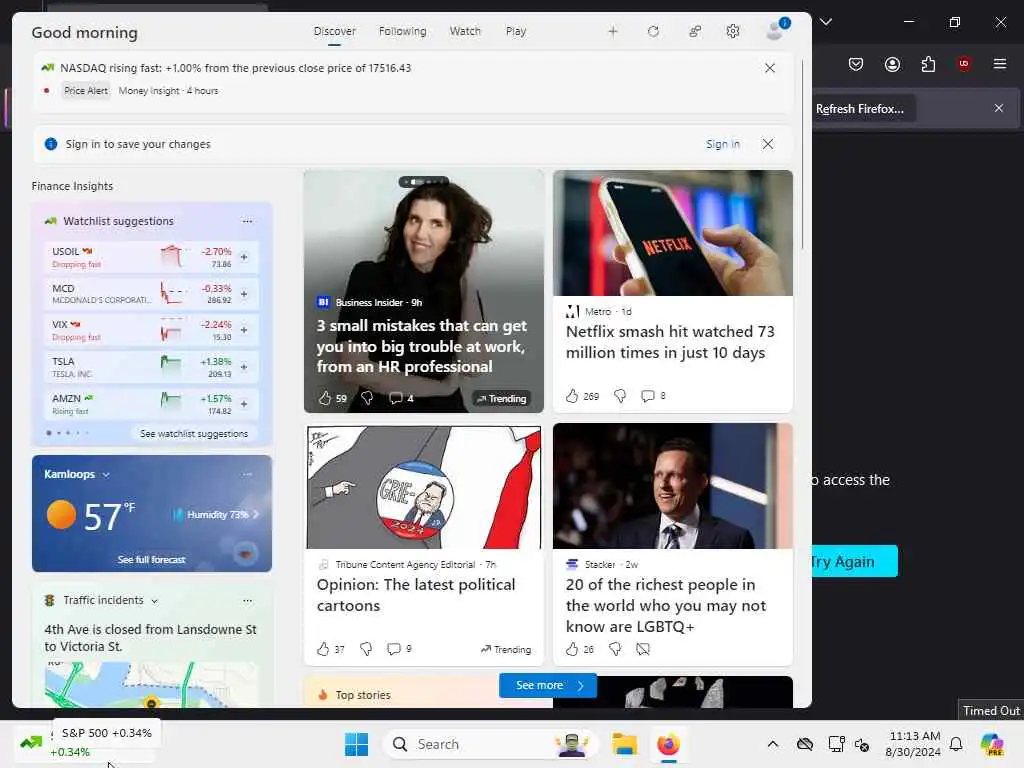The image size is (1024, 768).
Task: Dislike the richest people LGBTQ+ article
Action: [615, 649]
